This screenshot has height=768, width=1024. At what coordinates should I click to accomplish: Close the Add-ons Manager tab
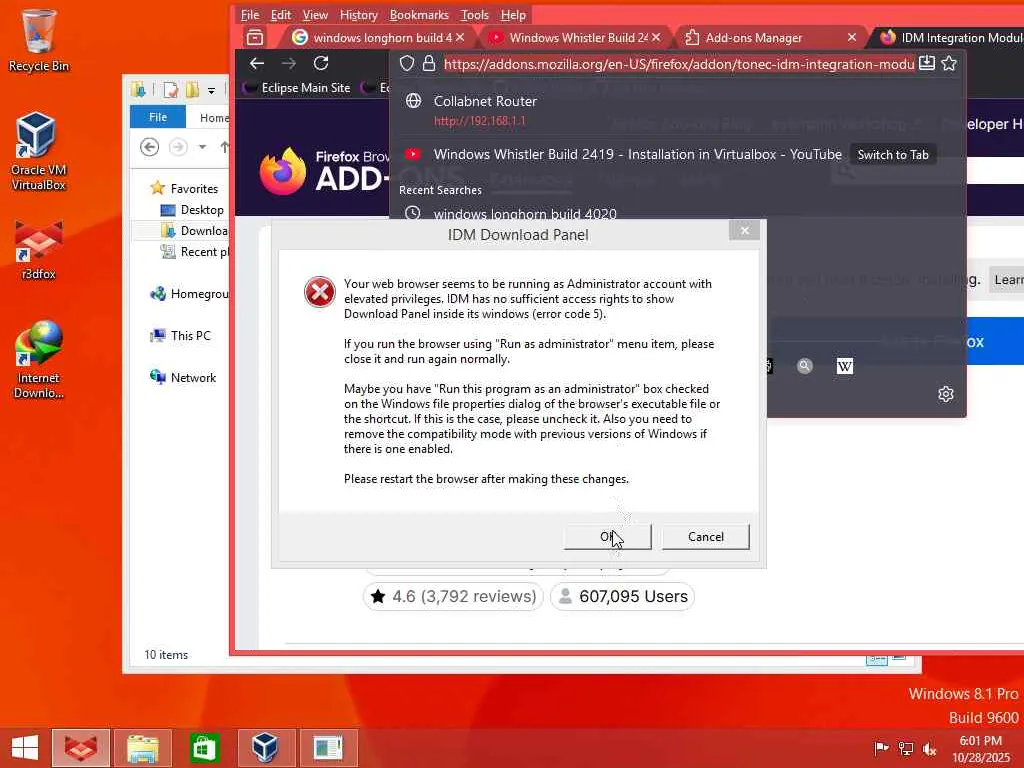(852, 37)
